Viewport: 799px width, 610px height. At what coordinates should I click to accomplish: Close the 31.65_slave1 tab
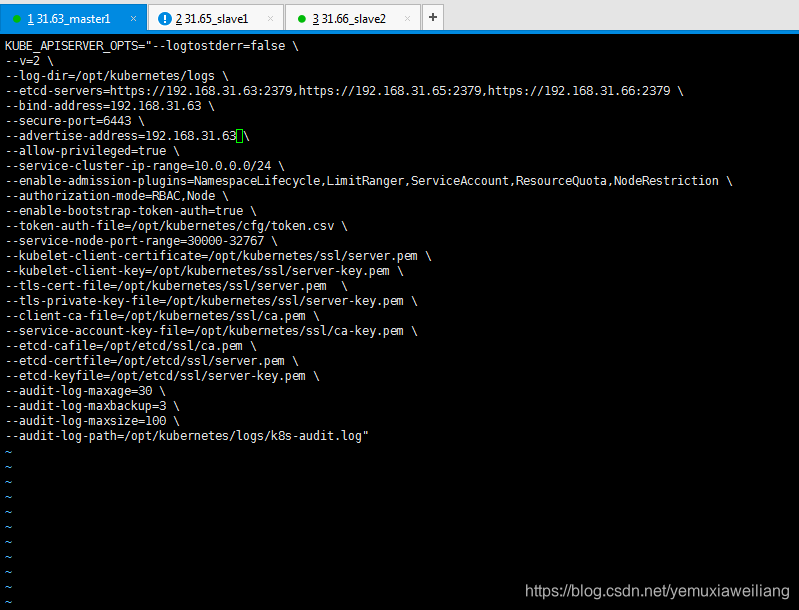click(x=271, y=19)
